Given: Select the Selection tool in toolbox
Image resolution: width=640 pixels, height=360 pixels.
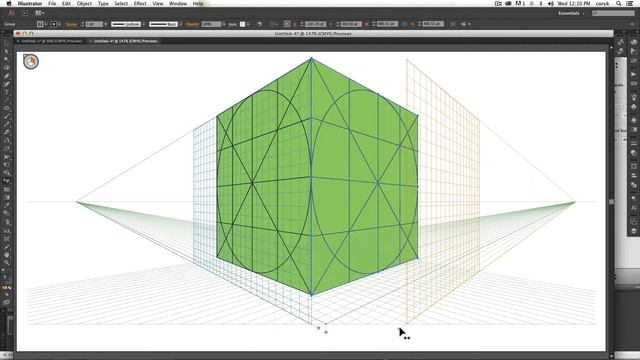Looking at the screenshot, I should (x=6, y=44).
